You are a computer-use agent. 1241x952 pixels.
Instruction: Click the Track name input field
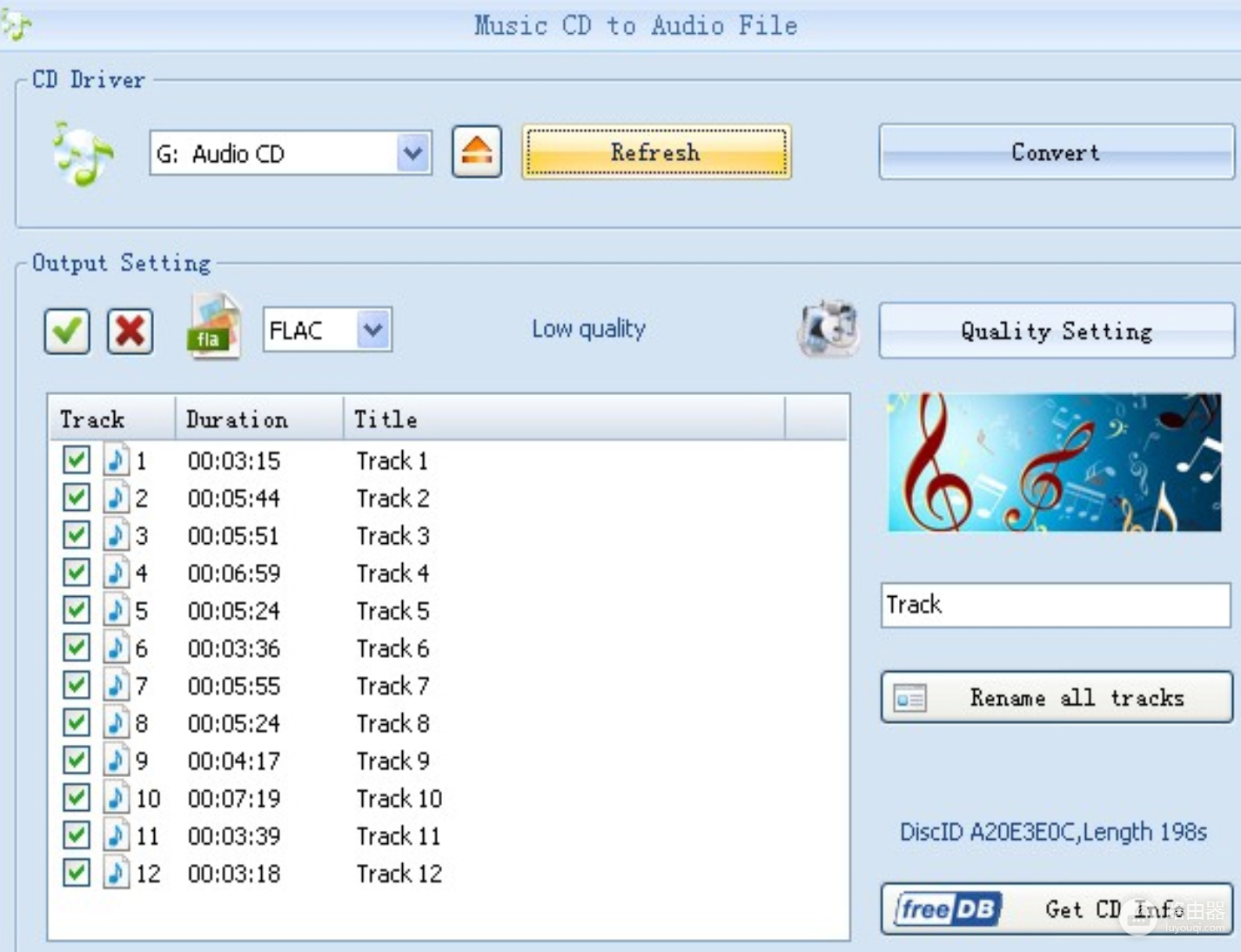1056,605
